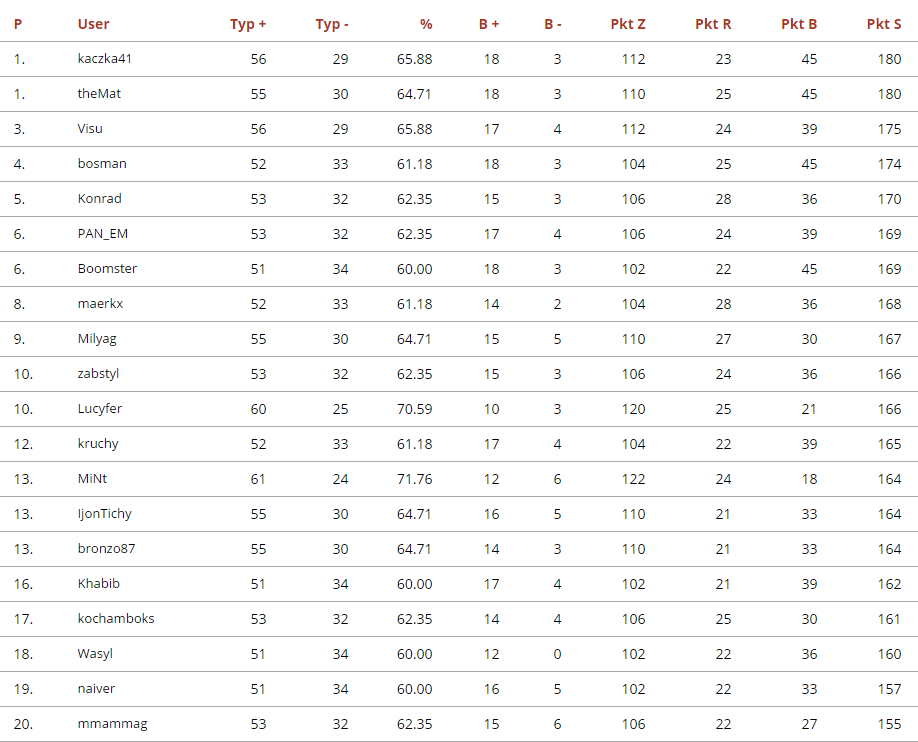Open the Visu user entry

click(x=90, y=129)
